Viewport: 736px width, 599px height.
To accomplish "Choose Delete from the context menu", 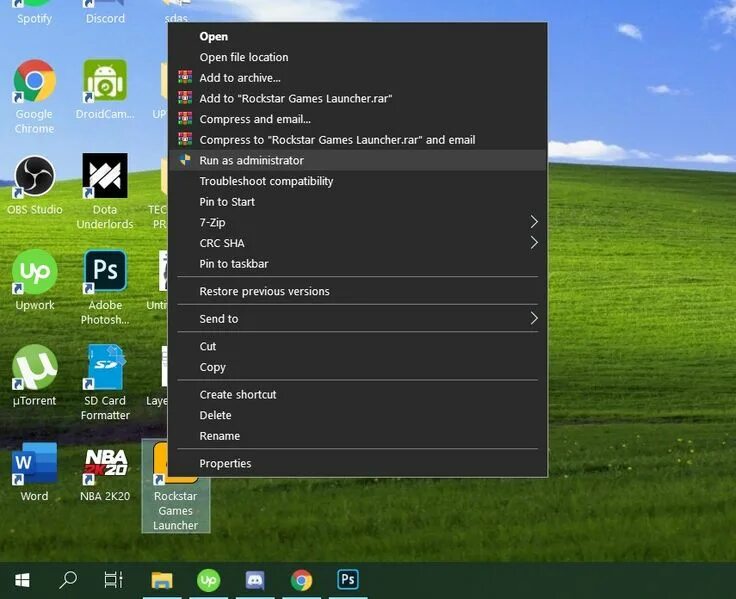I will coord(358,415).
